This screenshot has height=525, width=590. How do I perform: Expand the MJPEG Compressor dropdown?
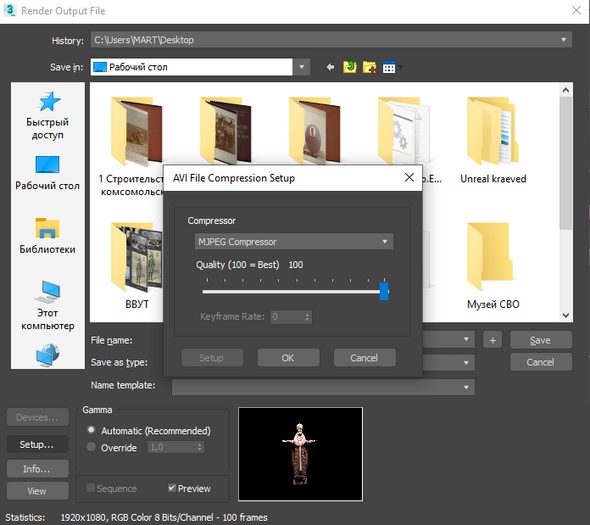coord(294,242)
